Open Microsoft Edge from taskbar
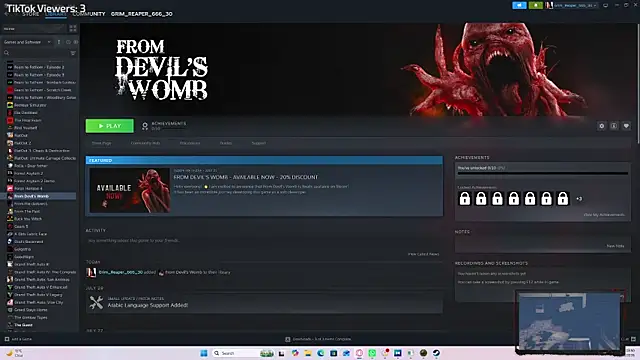 tap(321, 353)
